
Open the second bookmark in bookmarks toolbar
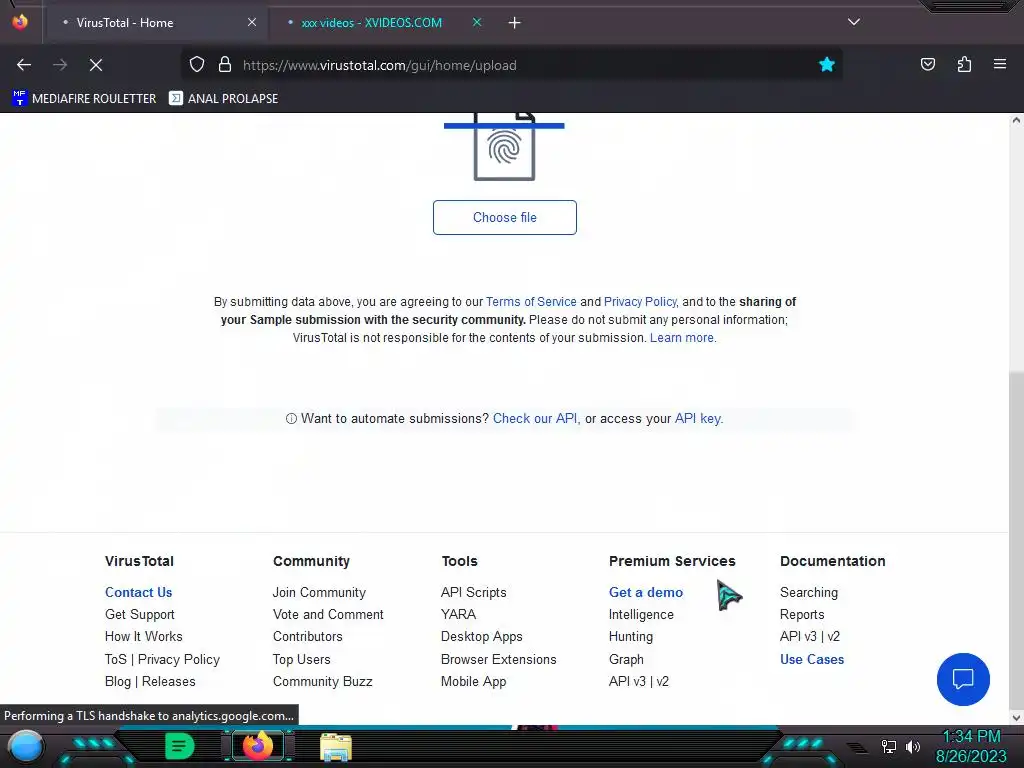223,99
